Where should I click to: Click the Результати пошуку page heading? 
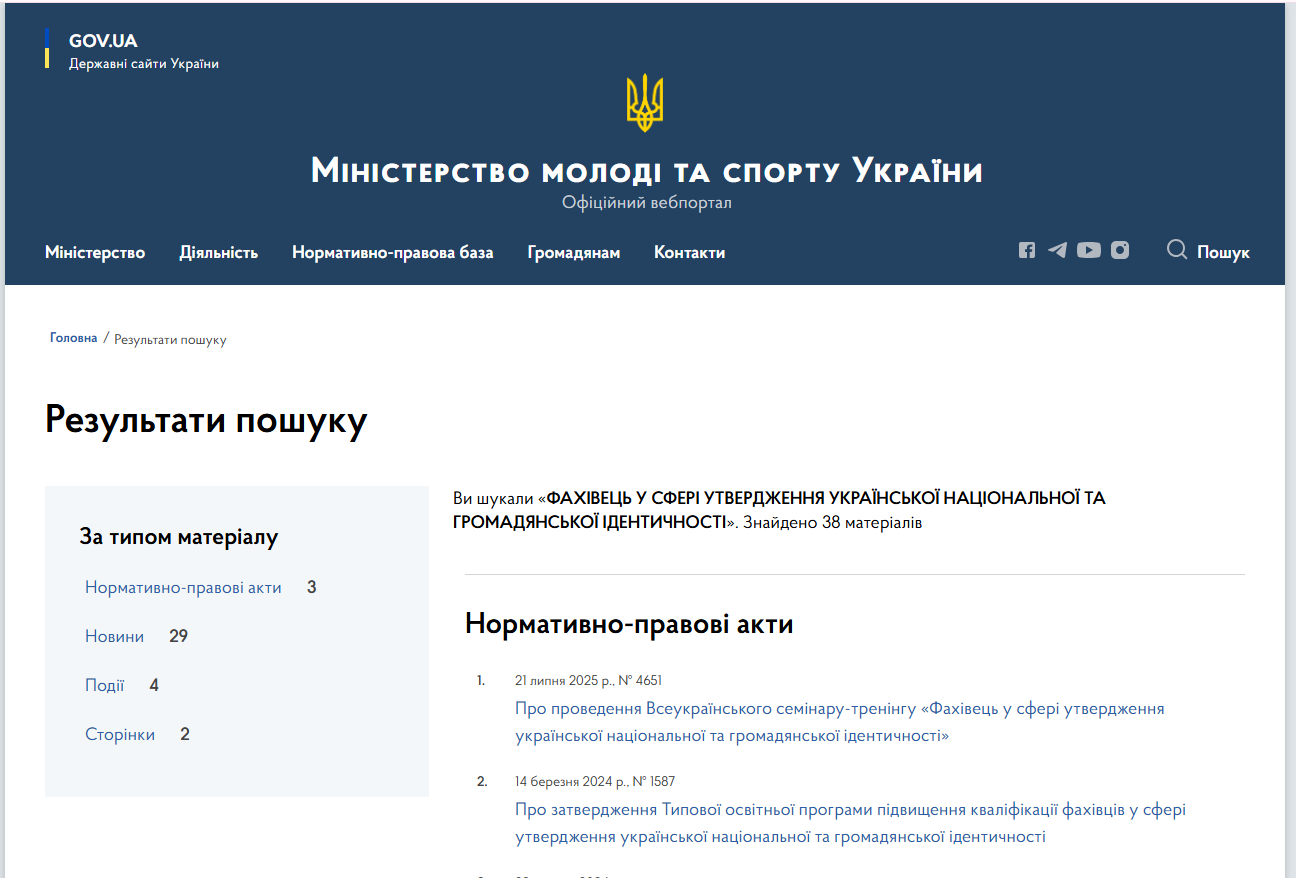206,420
